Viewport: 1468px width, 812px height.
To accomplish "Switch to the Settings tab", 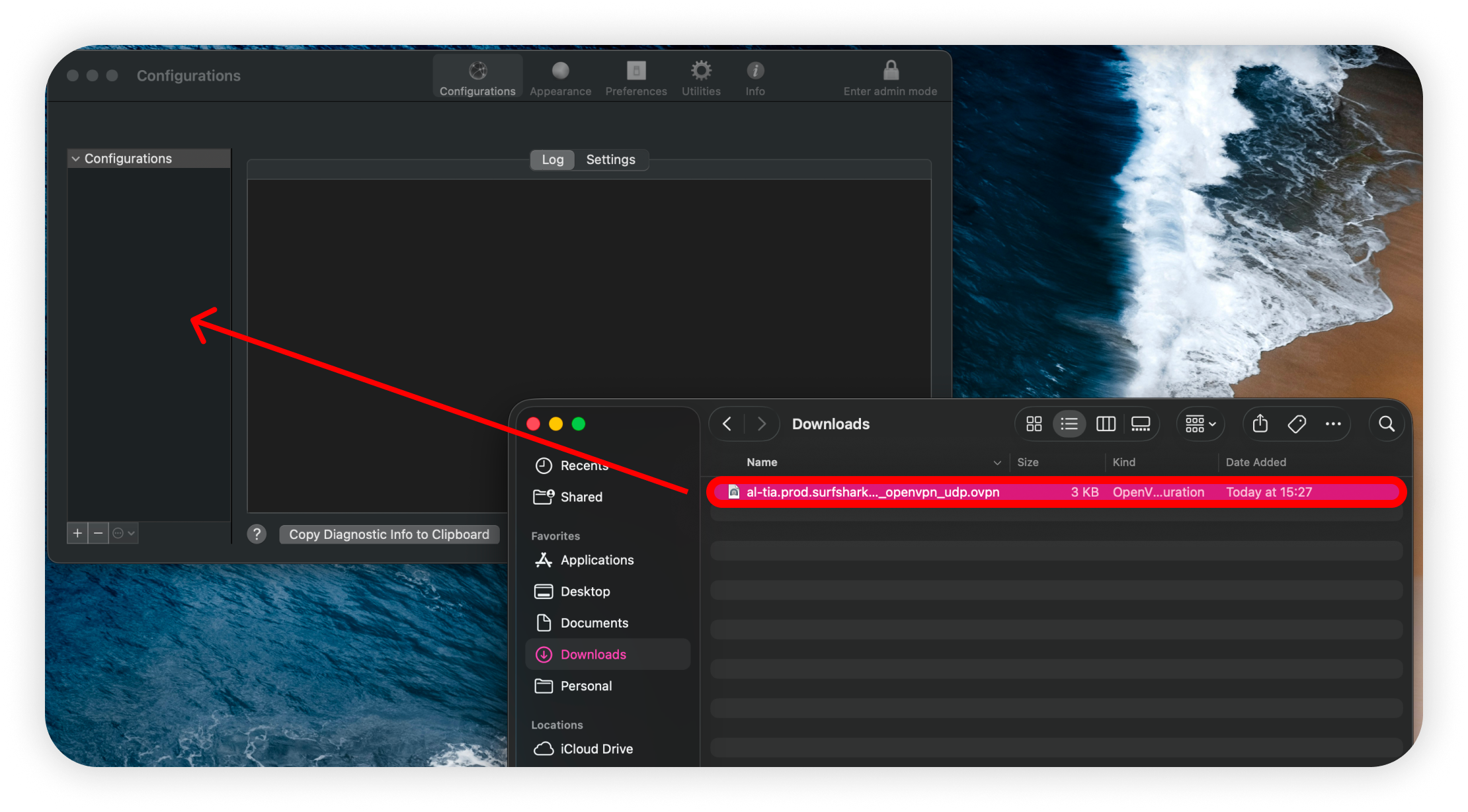I will tap(610, 159).
